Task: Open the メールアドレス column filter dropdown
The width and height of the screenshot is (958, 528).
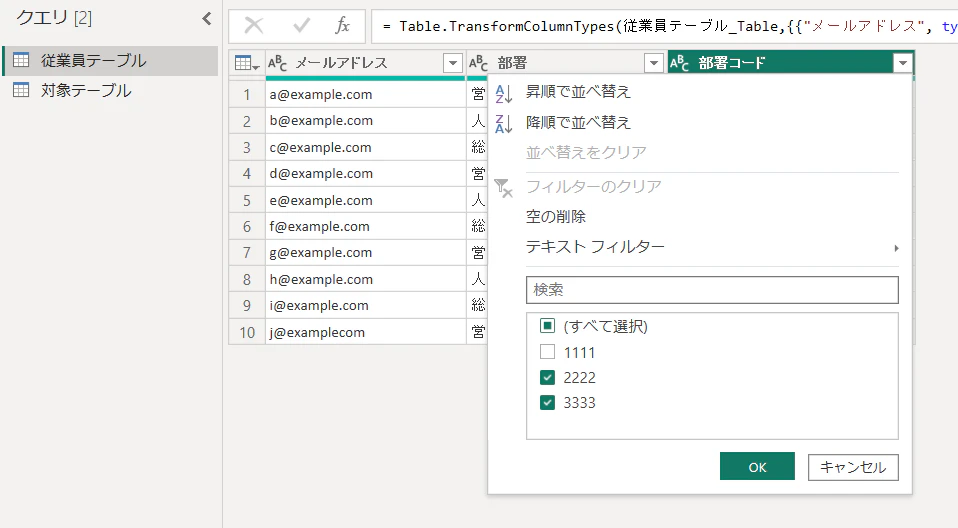Action: point(453,63)
